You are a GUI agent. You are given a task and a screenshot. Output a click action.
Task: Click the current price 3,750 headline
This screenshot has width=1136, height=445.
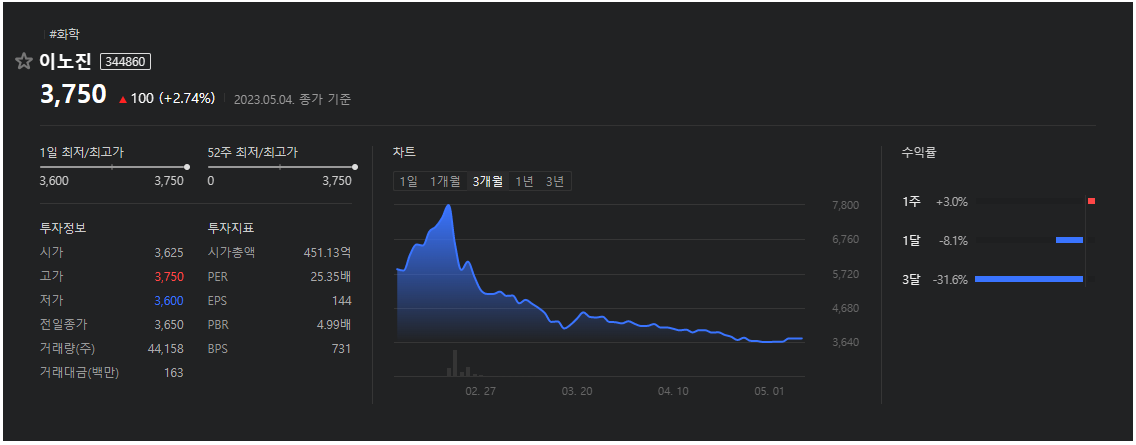(x=73, y=95)
